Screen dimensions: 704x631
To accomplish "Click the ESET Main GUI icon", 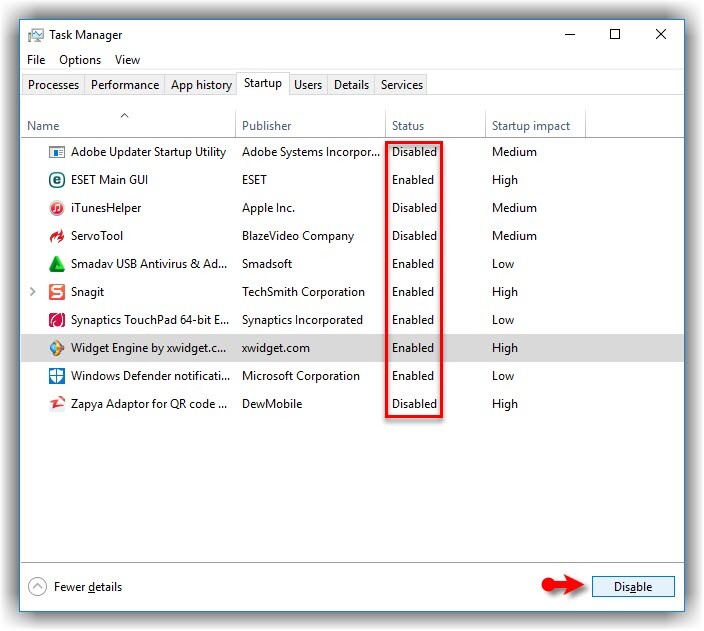I will pos(57,180).
